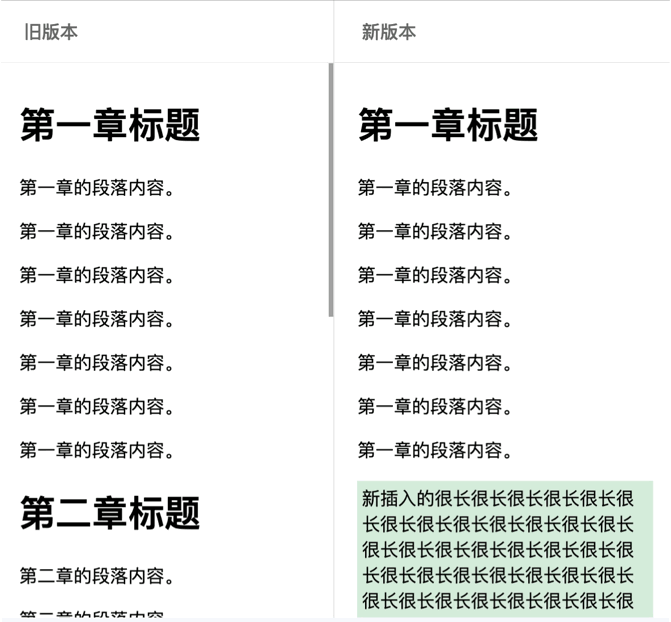Select 第一章标题 heading in the old version
Image resolution: width=671 pixels, height=622 pixels.
point(110,125)
